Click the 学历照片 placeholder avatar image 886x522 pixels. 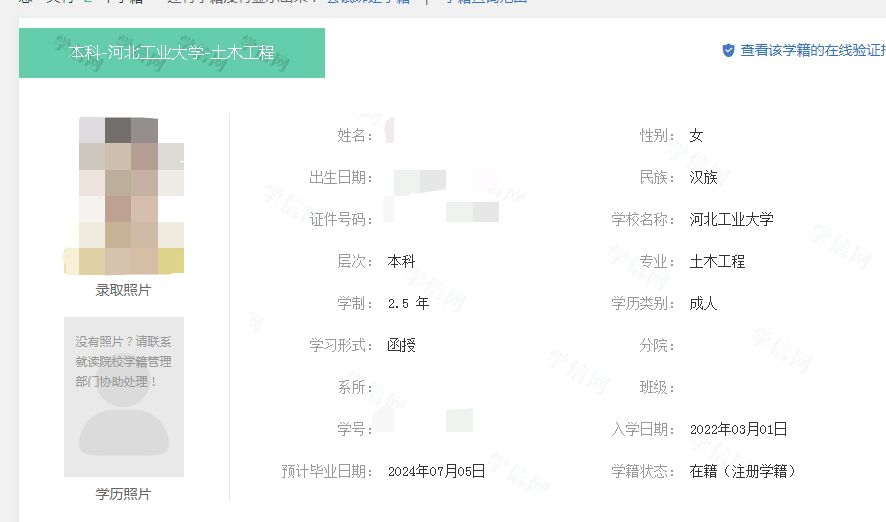124,397
